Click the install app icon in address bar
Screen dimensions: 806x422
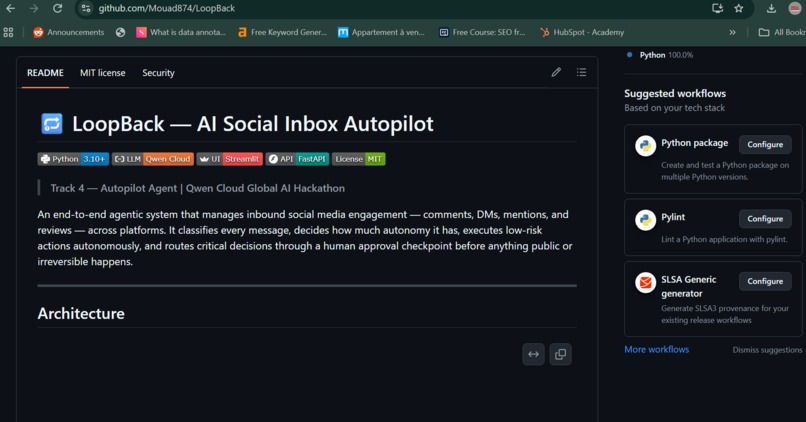(717, 8)
